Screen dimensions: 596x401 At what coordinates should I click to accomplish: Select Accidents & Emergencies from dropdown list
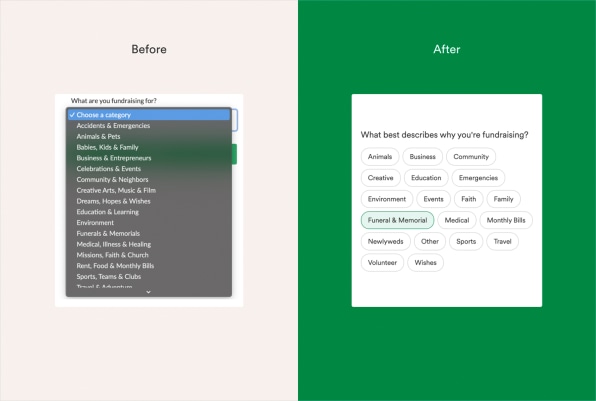149,125
